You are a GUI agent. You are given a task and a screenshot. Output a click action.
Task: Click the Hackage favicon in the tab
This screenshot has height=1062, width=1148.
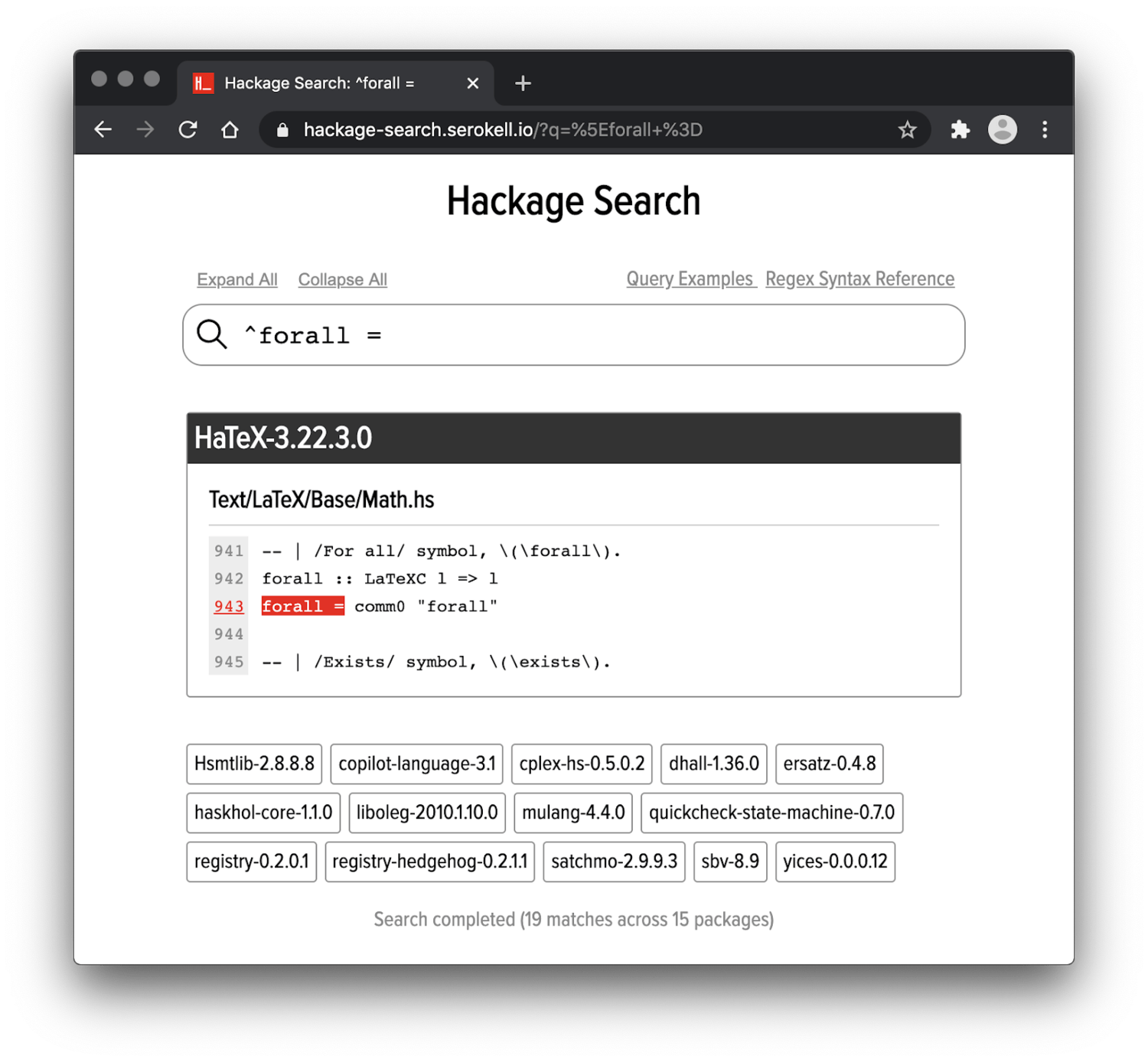(x=203, y=83)
